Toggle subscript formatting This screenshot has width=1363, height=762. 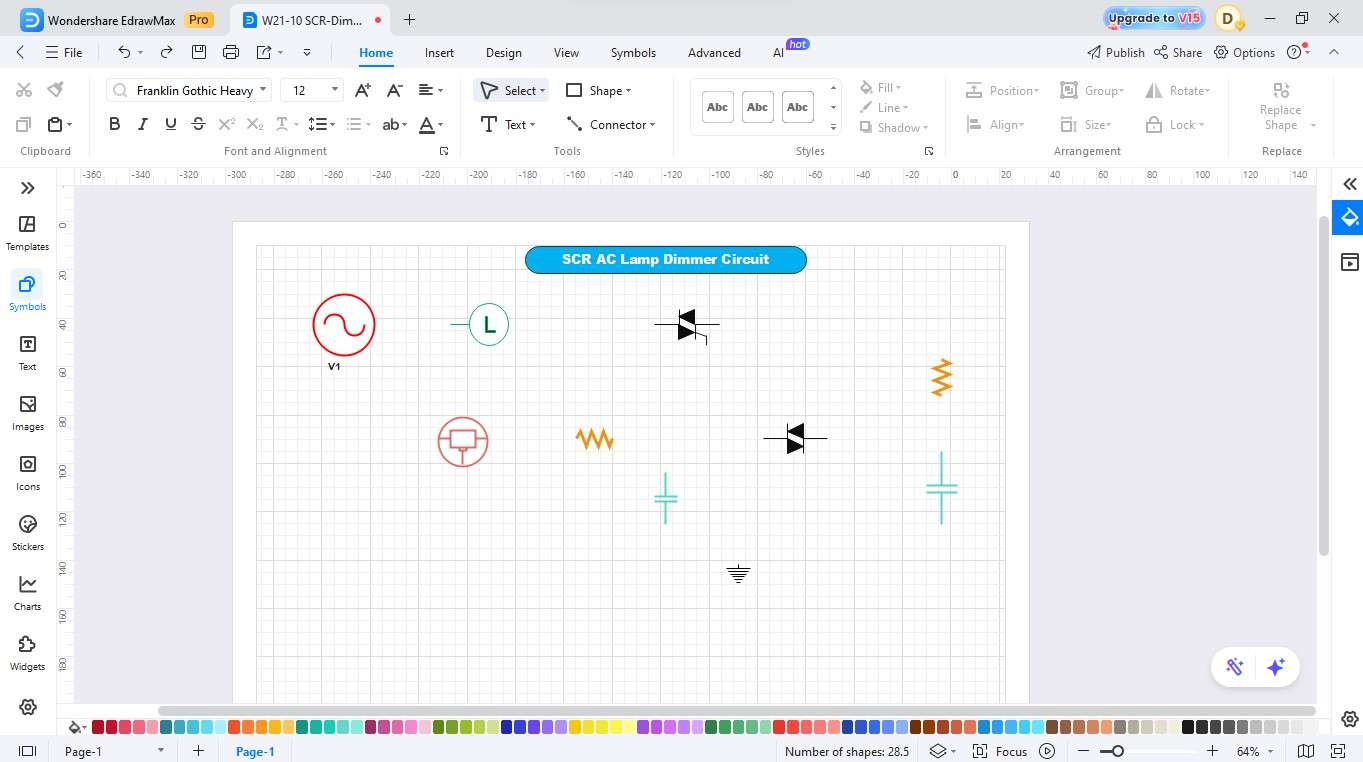click(255, 124)
